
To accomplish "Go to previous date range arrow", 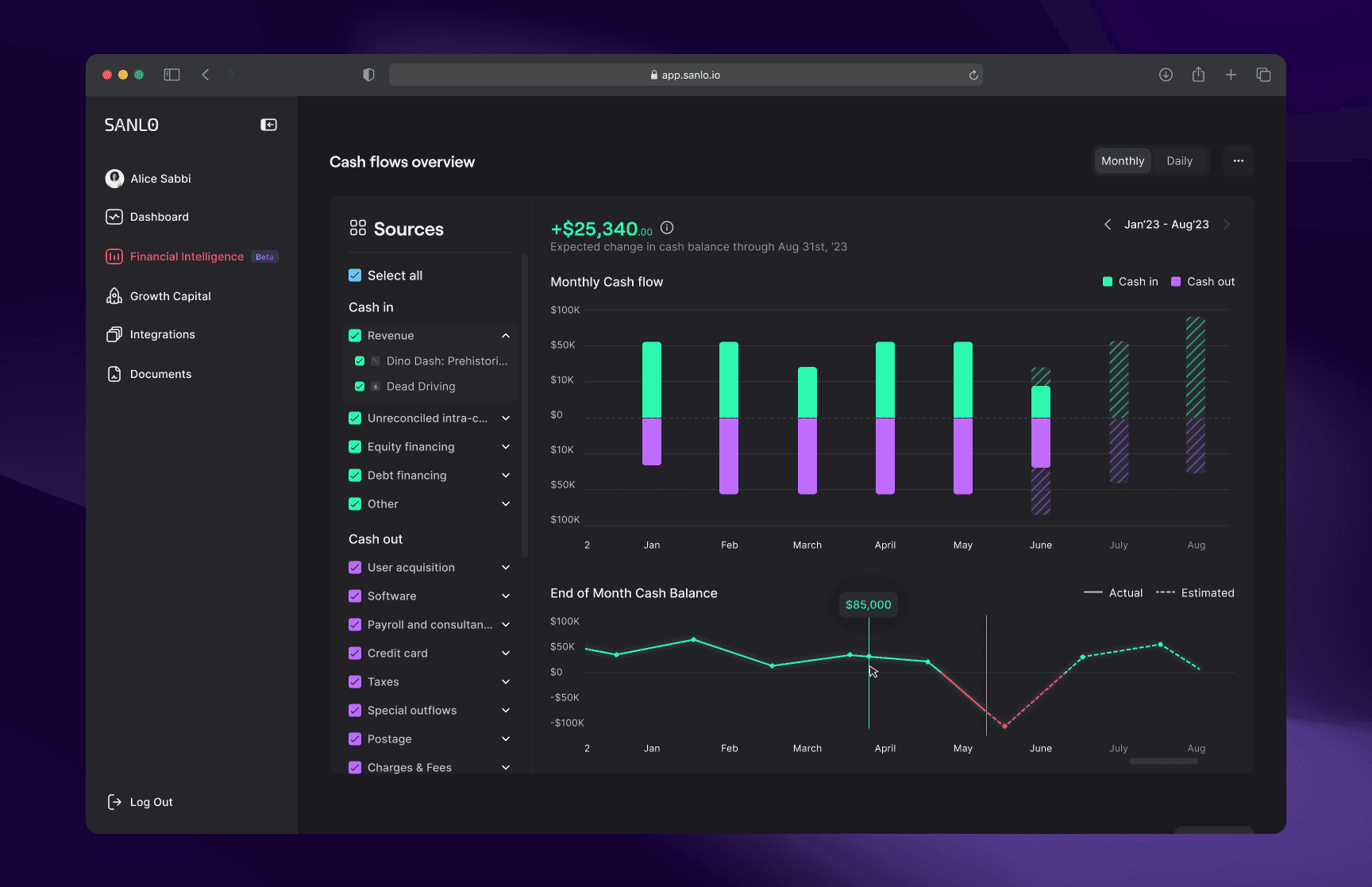I will click(1108, 225).
